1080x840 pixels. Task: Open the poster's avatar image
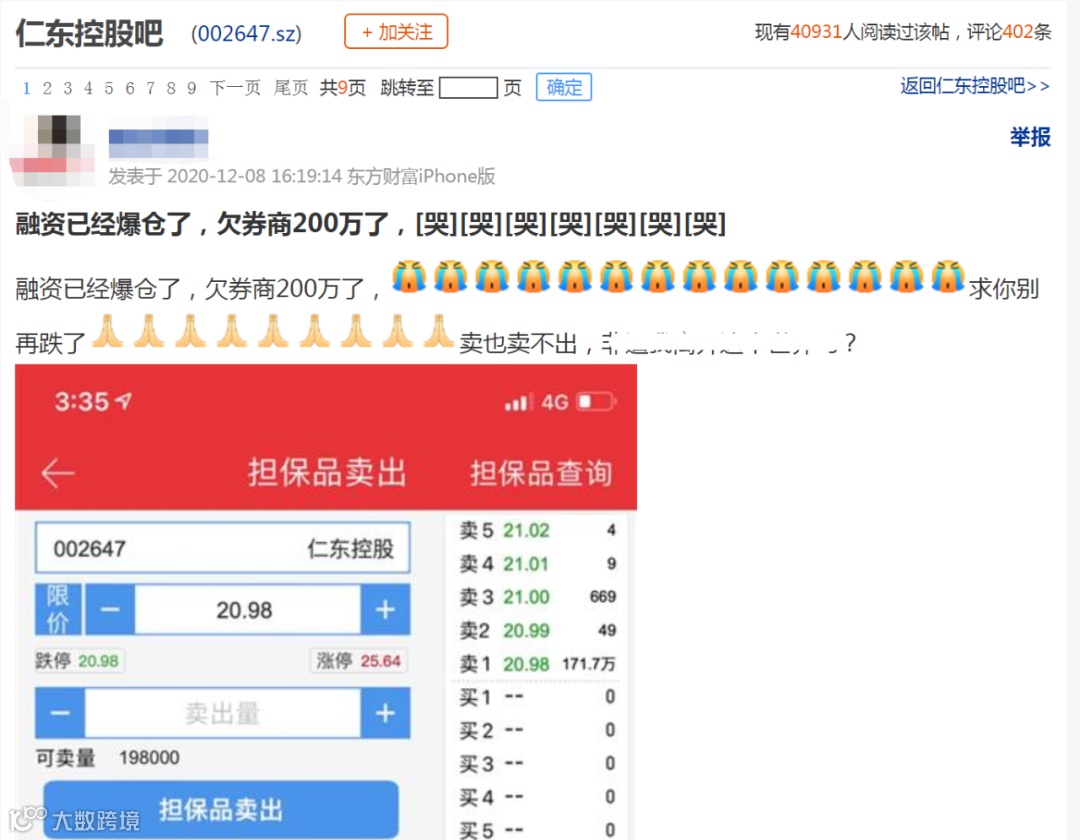[52, 150]
